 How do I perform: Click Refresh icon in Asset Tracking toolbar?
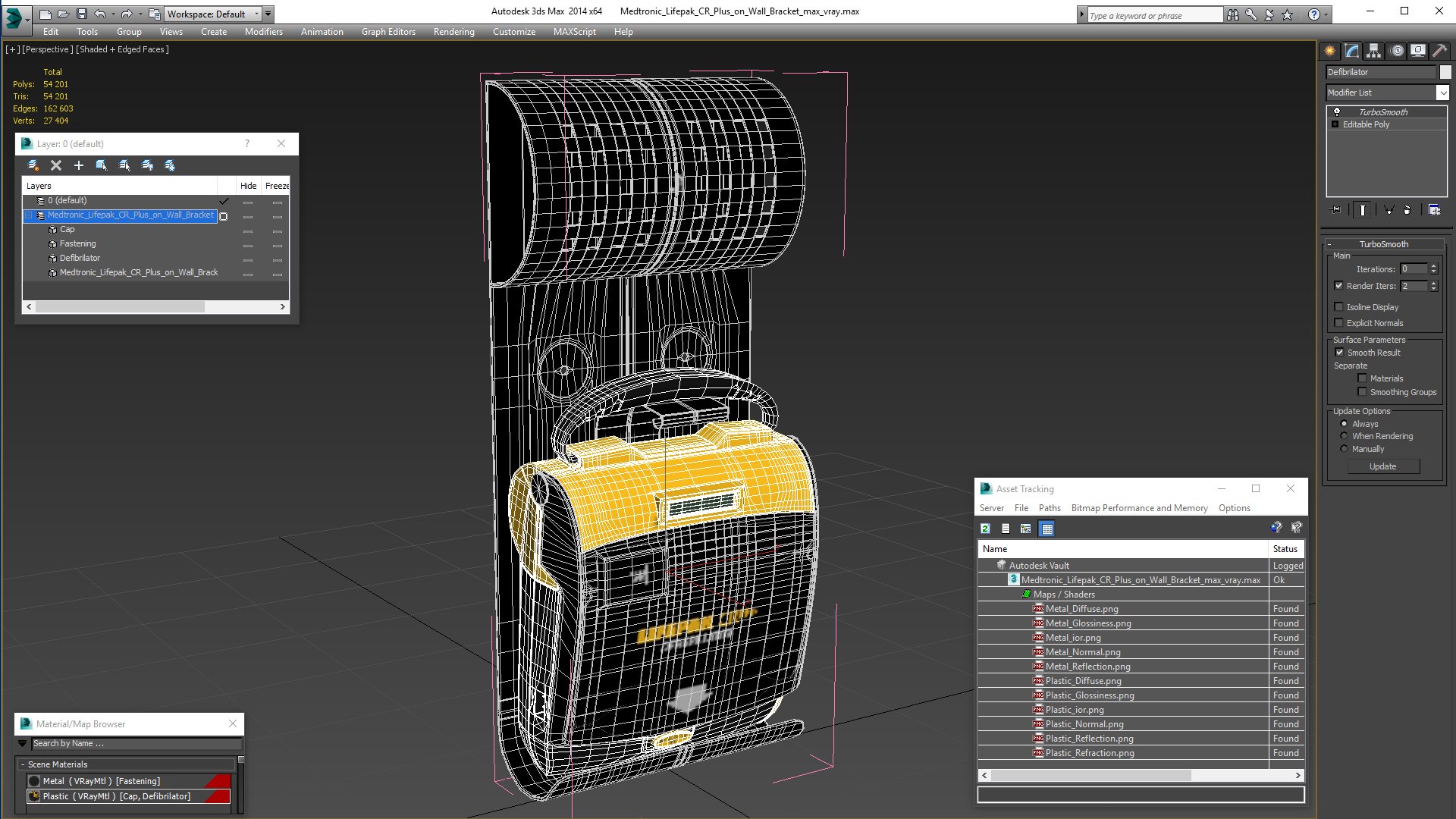tap(985, 529)
